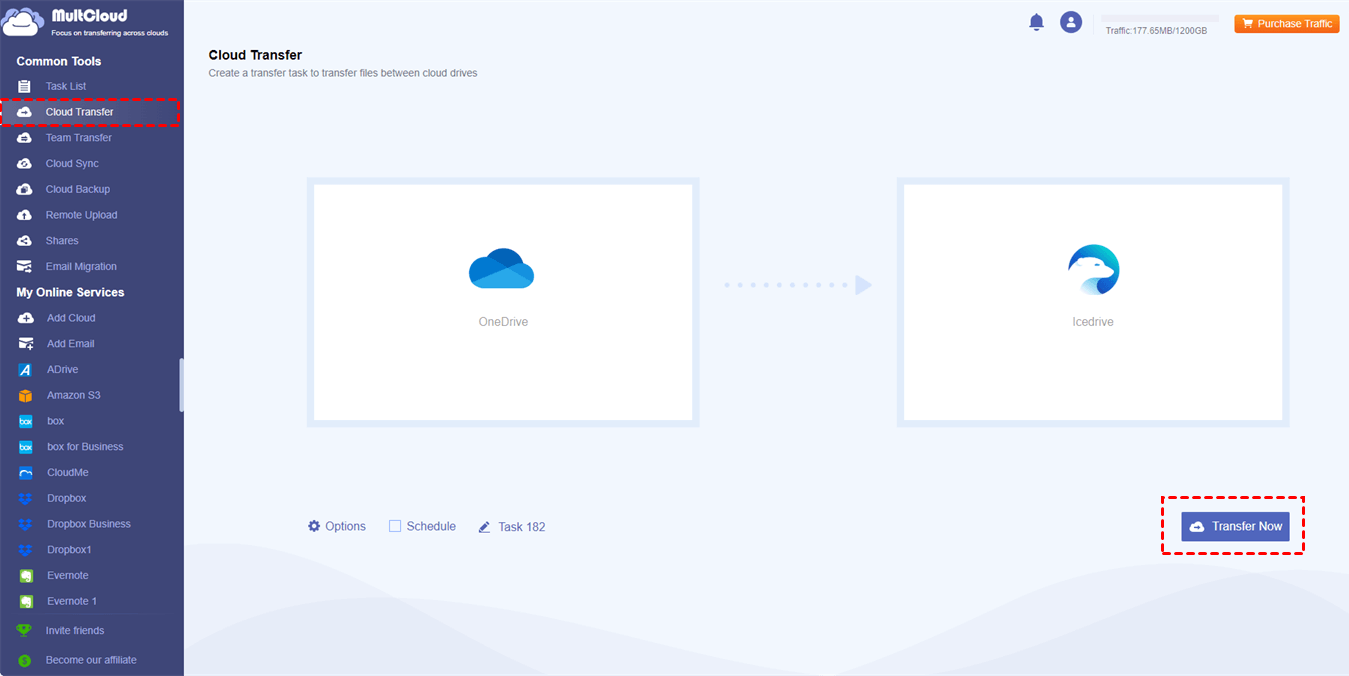This screenshot has width=1349, height=676.
Task: Click the Evernote 1 elephant icon
Action: 26,601
